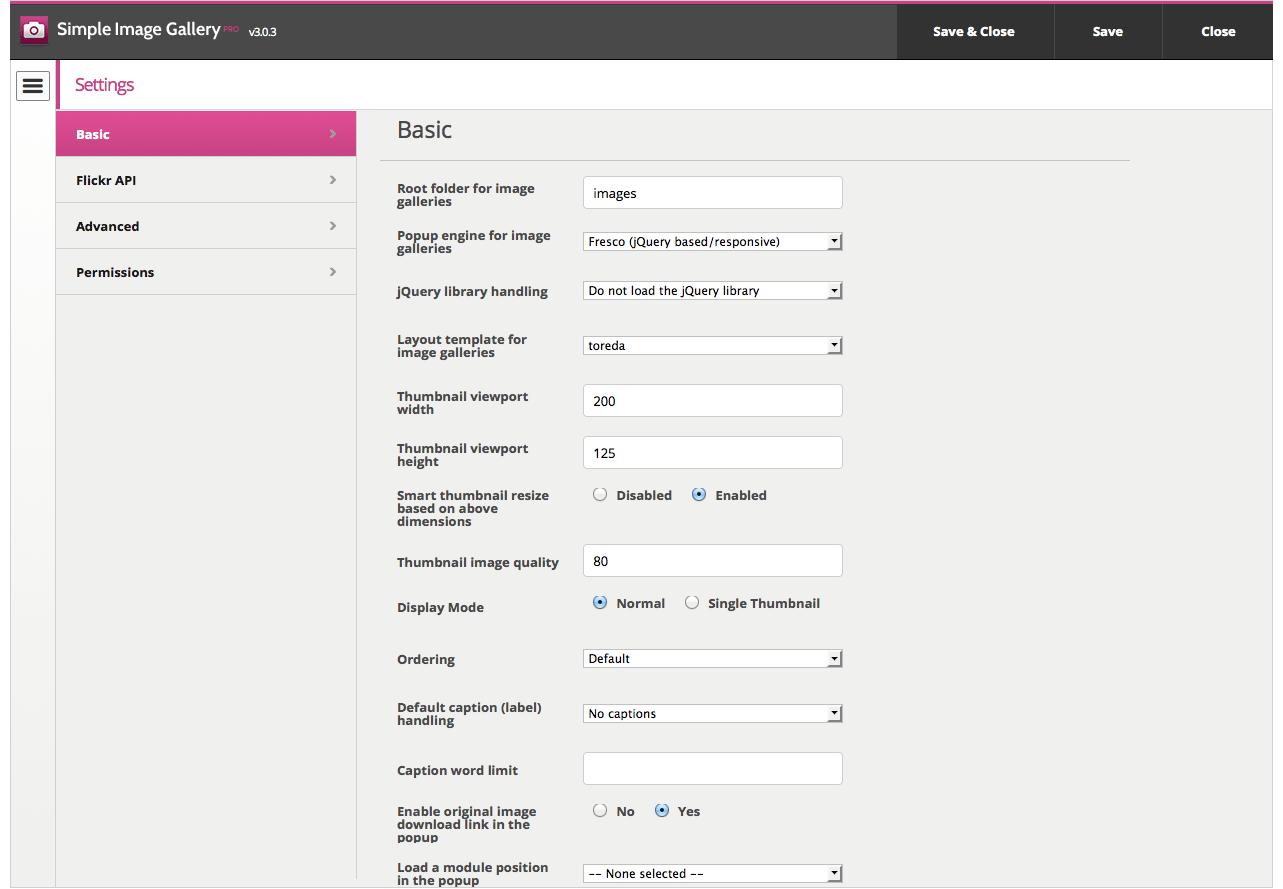1283x889 pixels.
Task: Select Enabled for smart thumbnail resize
Action: point(699,494)
